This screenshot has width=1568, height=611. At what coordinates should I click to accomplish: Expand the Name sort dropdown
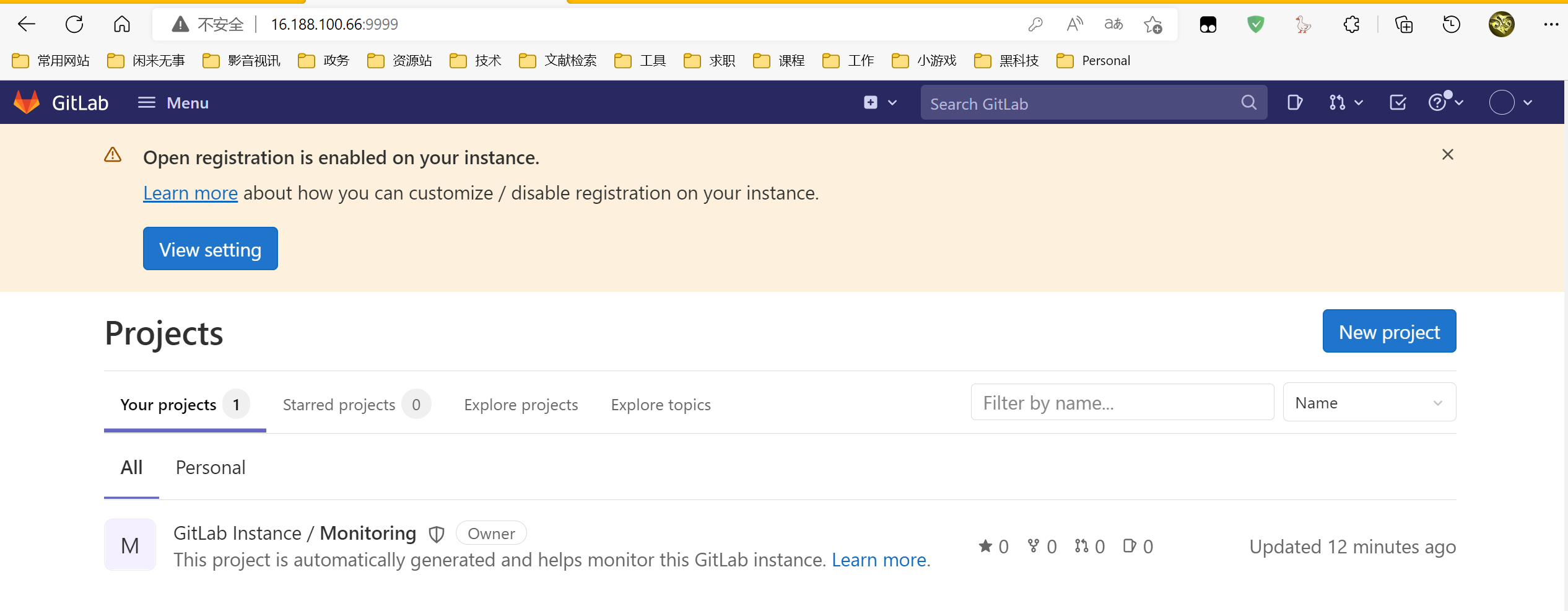point(1369,403)
